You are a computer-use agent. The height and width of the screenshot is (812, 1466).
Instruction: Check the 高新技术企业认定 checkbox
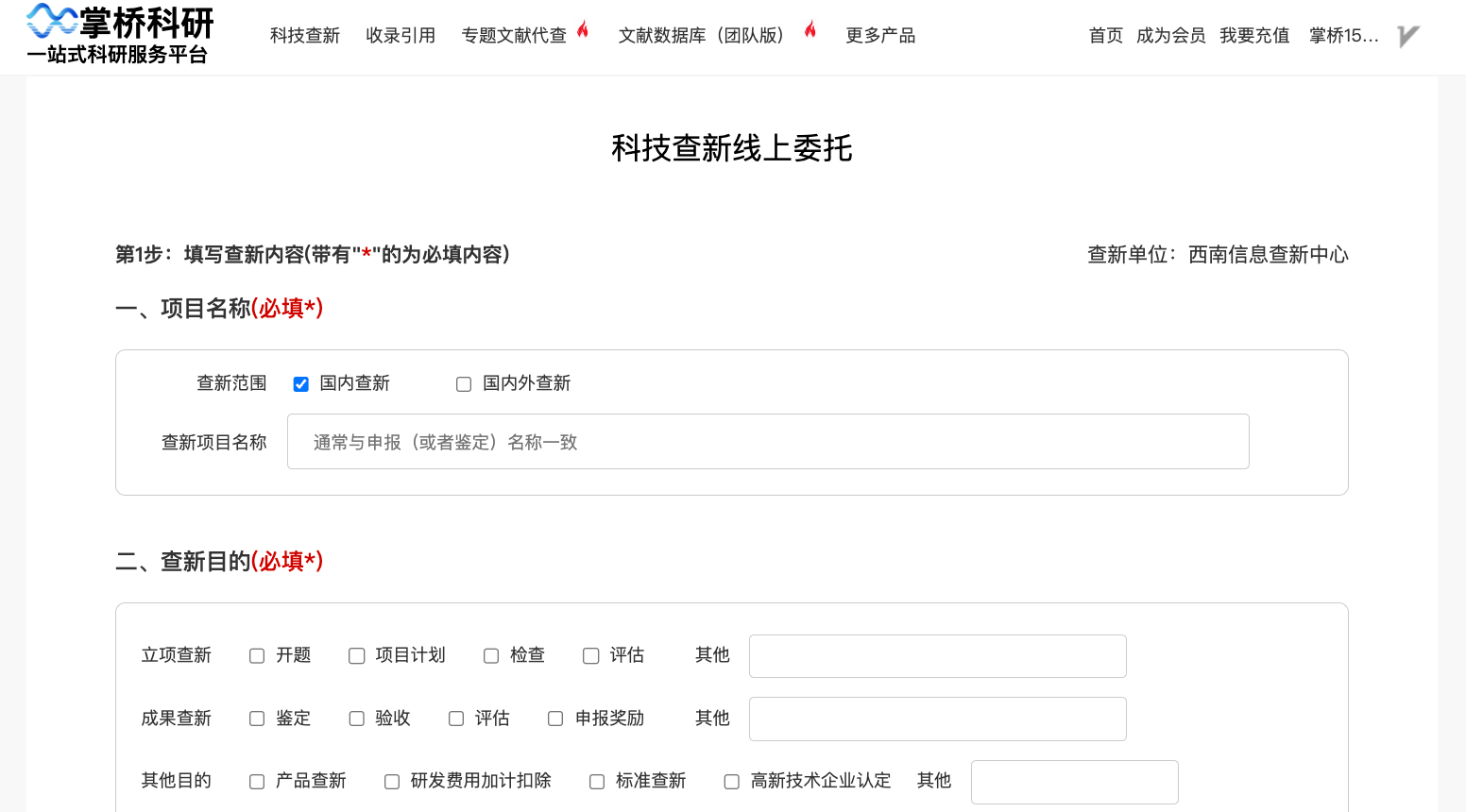pyautogui.click(x=732, y=782)
